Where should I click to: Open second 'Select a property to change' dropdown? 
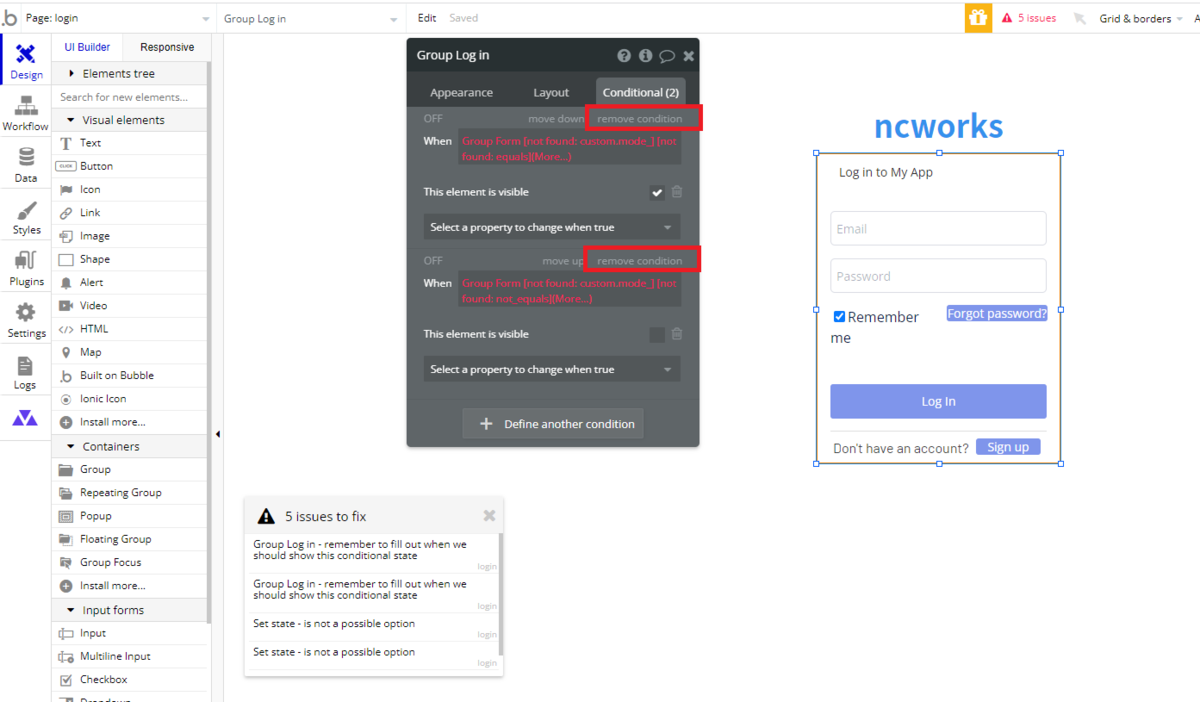click(552, 369)
